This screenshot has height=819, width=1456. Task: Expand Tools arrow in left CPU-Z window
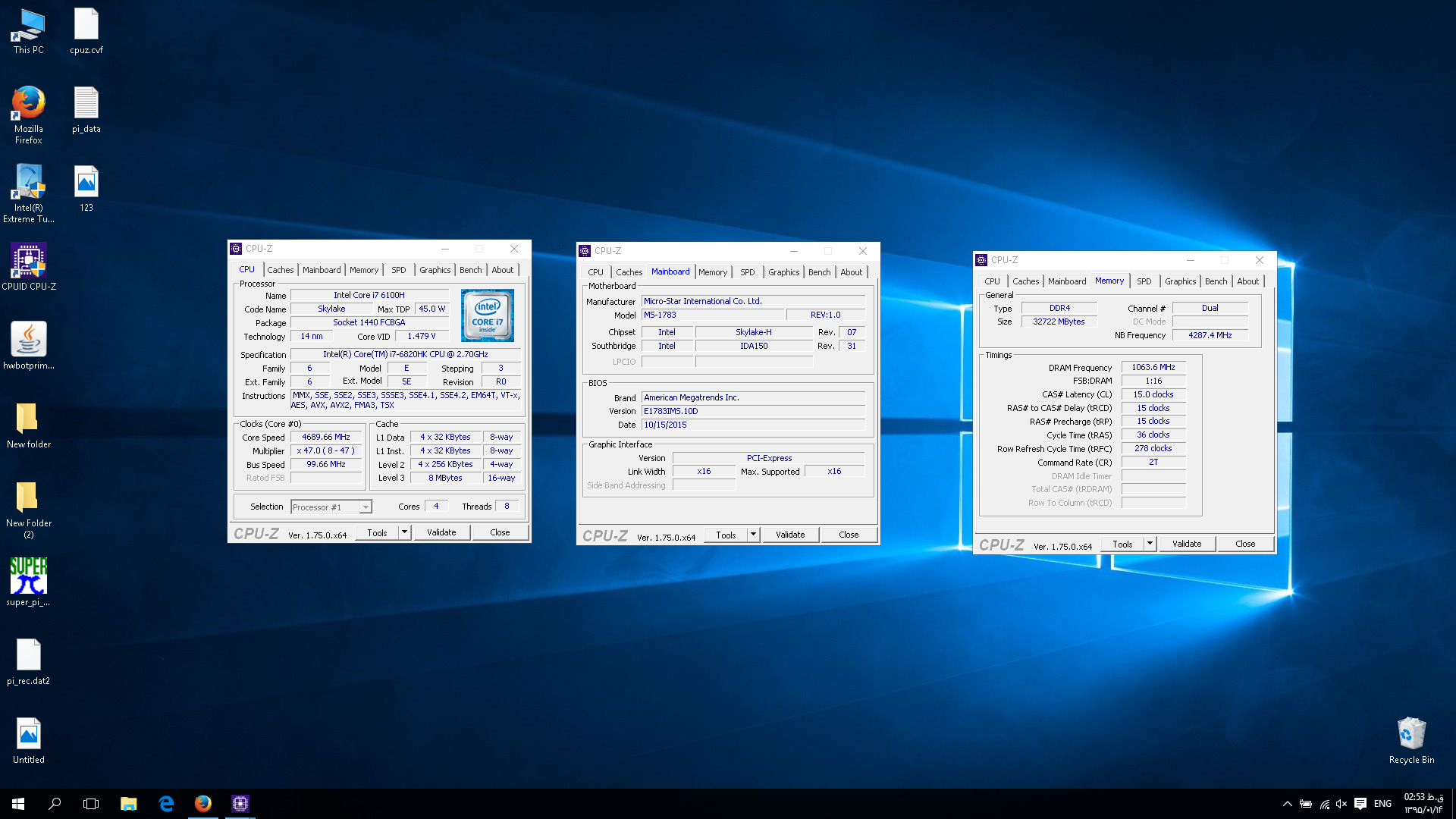tap(404, 532)
